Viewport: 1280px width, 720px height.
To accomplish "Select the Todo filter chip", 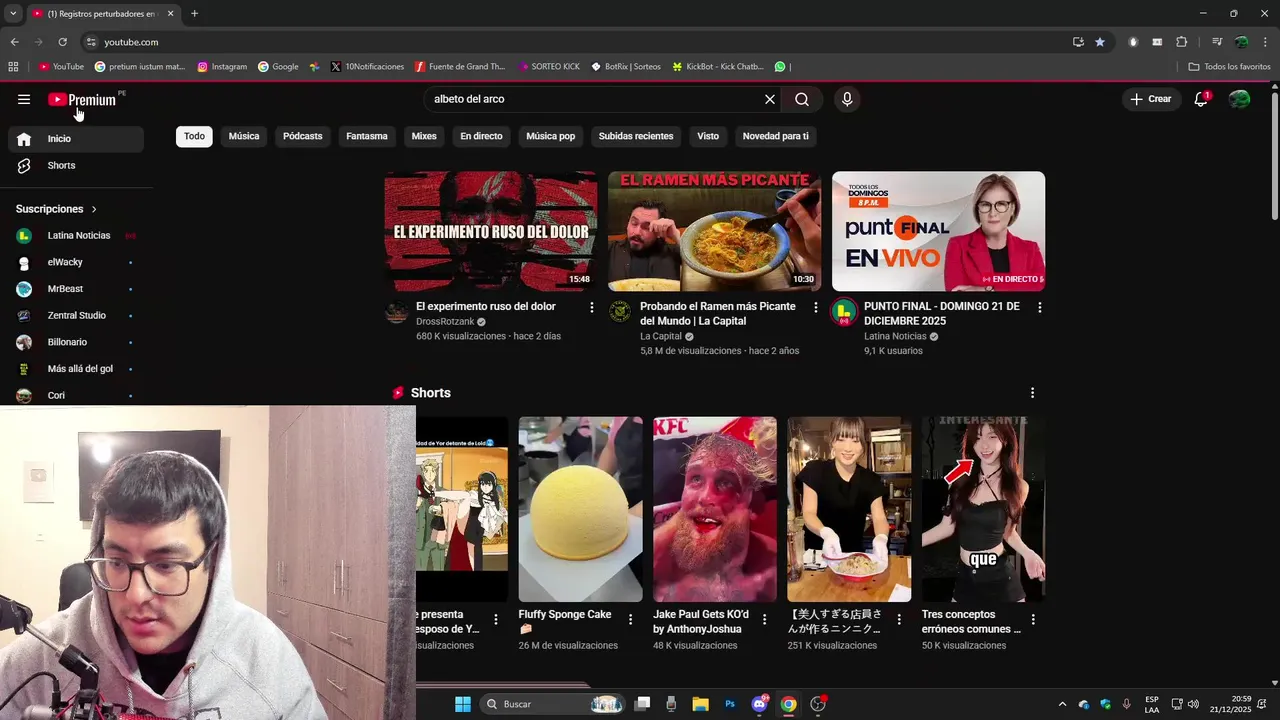I will click(x=194, y=136).
